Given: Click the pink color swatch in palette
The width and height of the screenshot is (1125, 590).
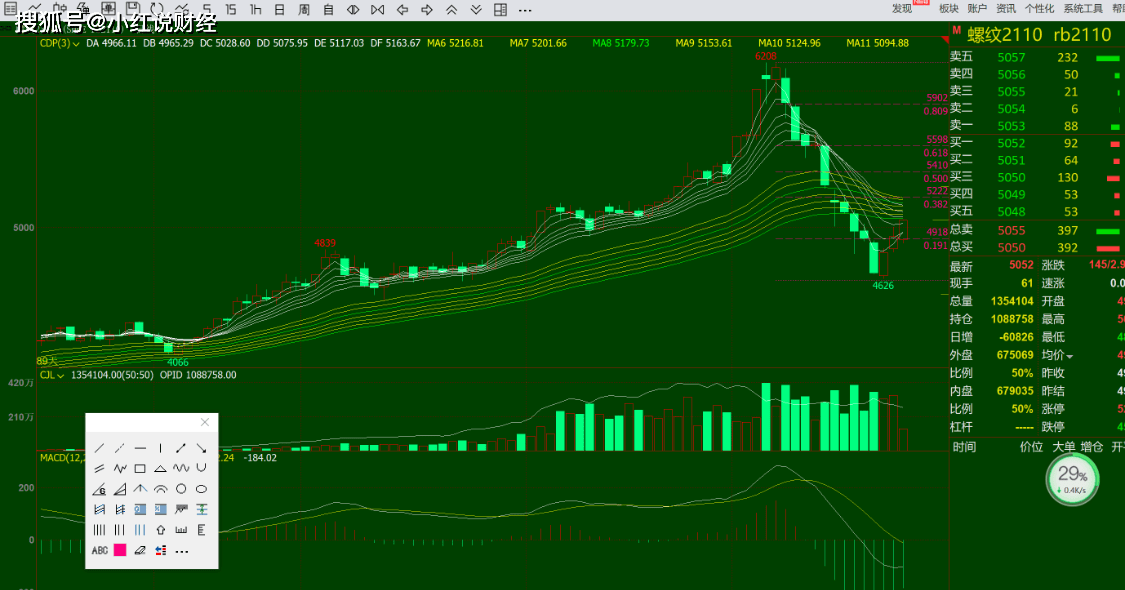Looking at the screenshot, I should [120, 550].
